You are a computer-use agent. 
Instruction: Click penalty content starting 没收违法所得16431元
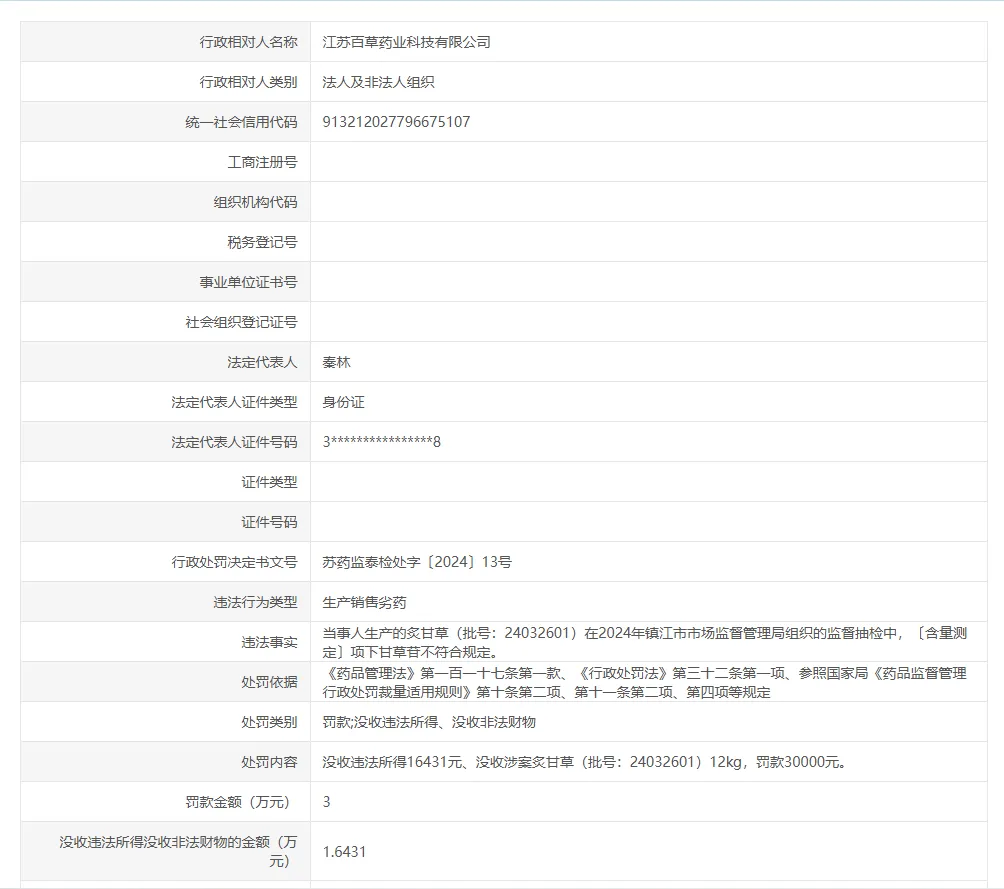click(584, 762)
